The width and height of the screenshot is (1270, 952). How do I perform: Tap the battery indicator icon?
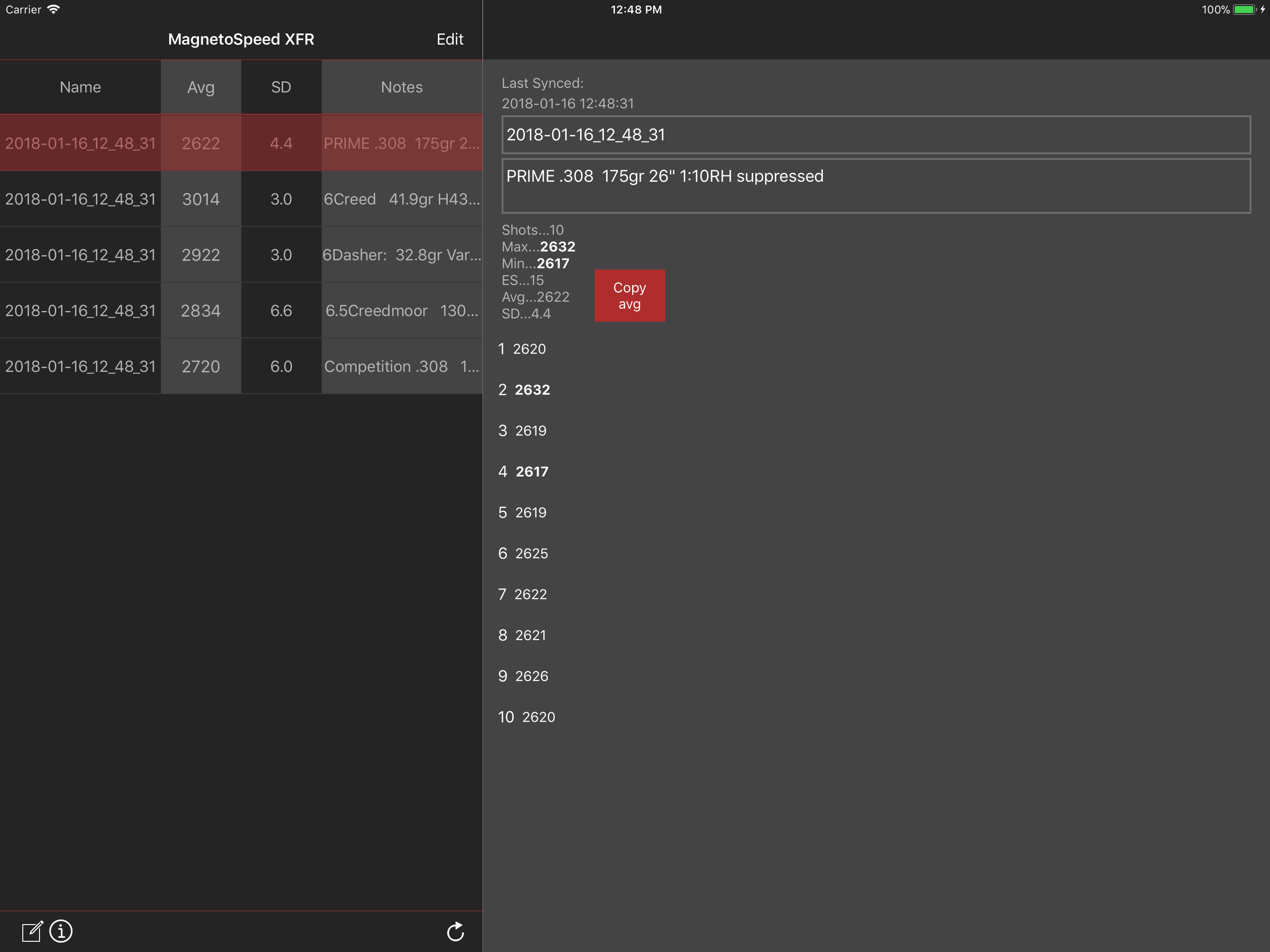[1244, 9]
